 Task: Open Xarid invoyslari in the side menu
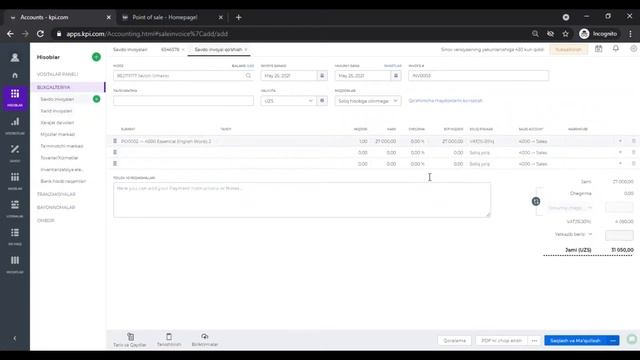coord(56,111)
